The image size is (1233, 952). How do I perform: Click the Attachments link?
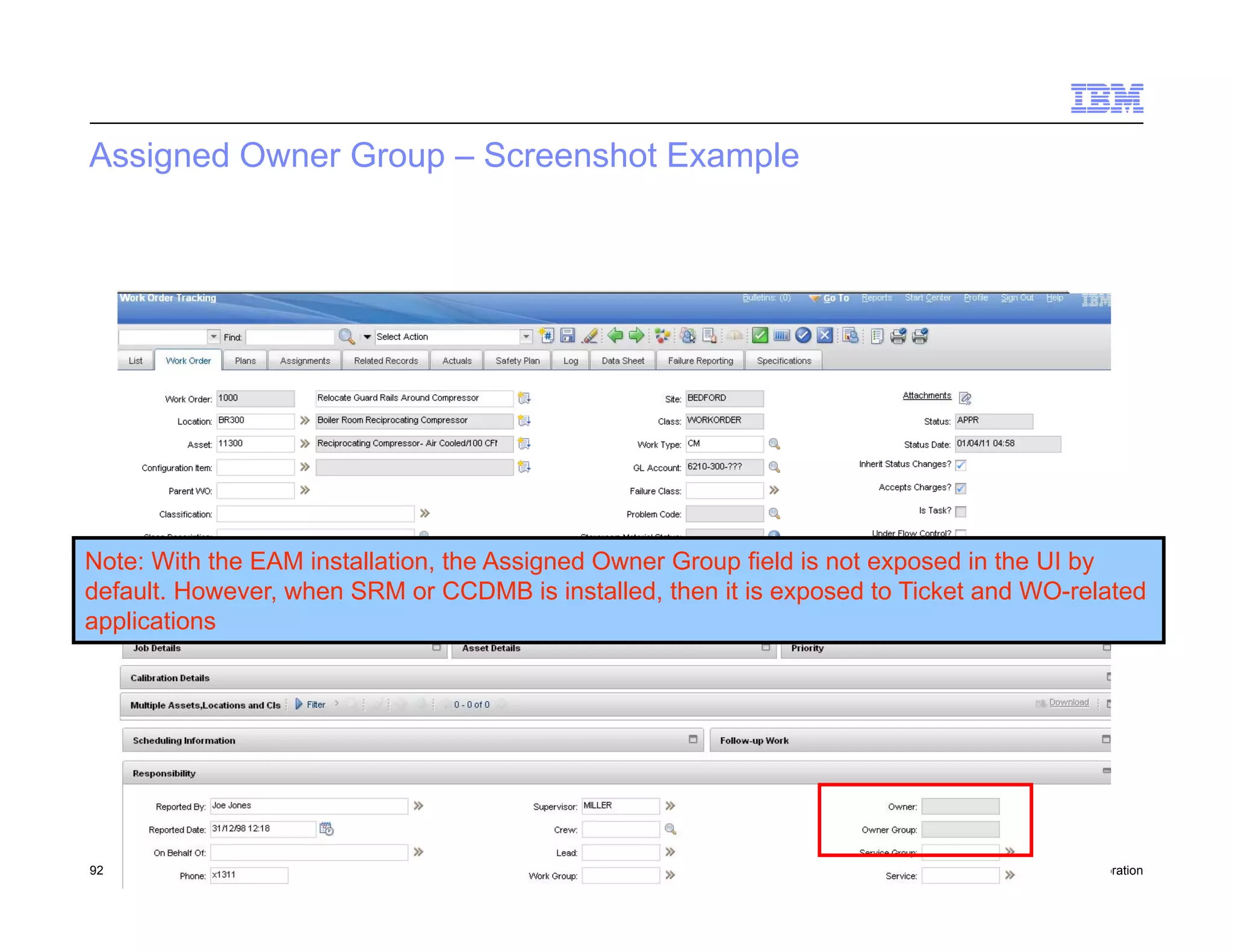click(x=927, y=395)
